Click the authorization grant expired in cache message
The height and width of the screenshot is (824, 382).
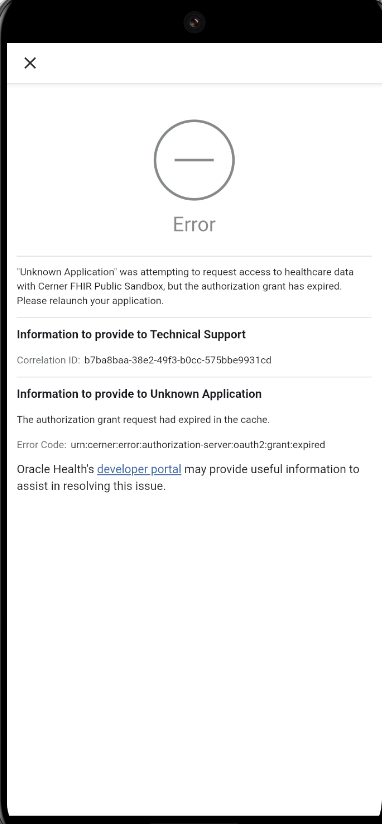(x=143, y=419)
